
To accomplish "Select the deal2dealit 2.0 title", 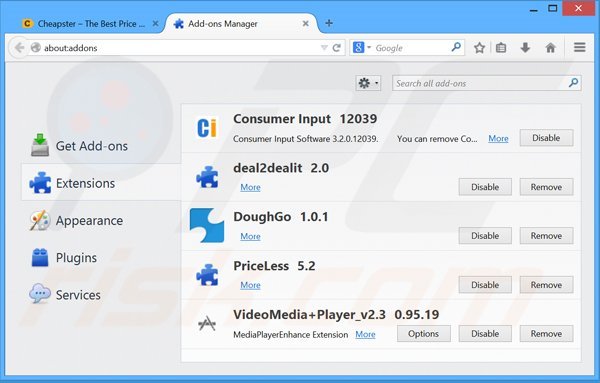I will coord(281,168).
